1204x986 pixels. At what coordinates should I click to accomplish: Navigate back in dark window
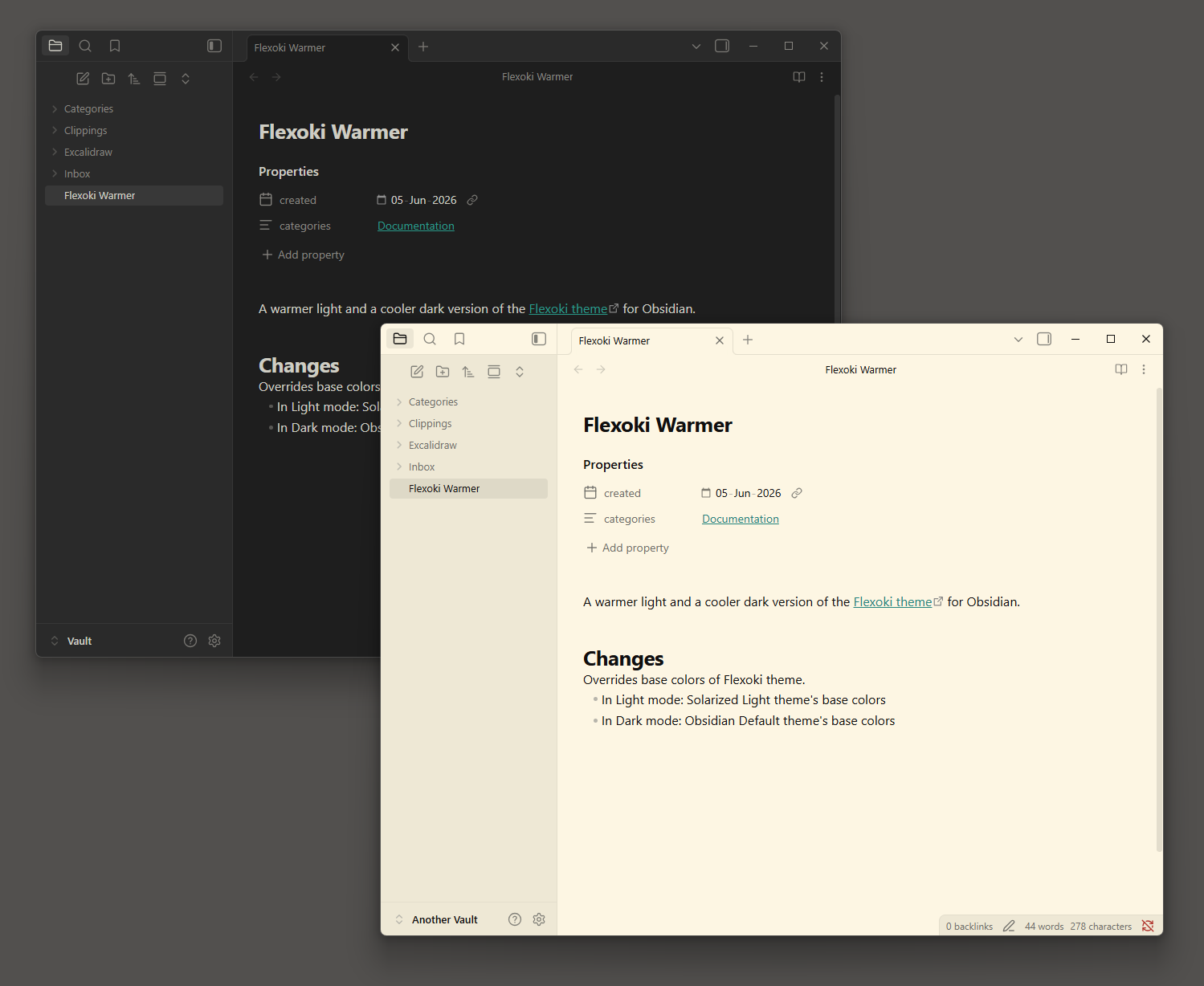[254, 77]
